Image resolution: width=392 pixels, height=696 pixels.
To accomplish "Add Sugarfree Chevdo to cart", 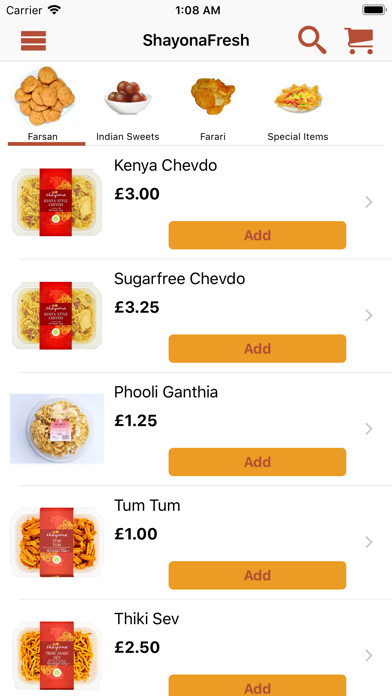I will coord(257,348).
